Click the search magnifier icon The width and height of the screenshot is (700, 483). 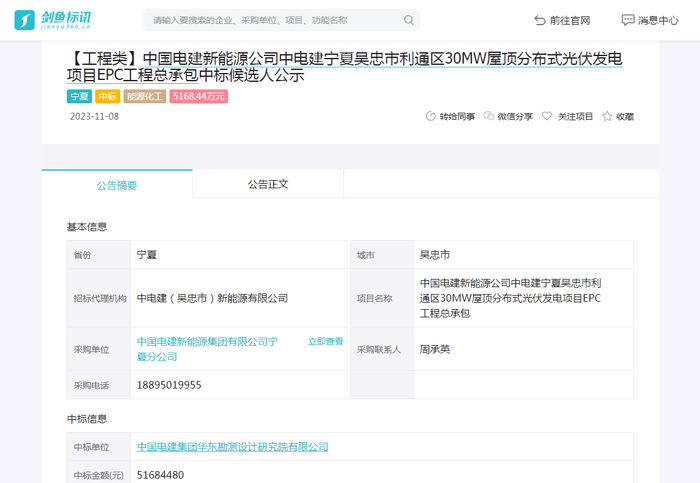[x=409, y=20]
